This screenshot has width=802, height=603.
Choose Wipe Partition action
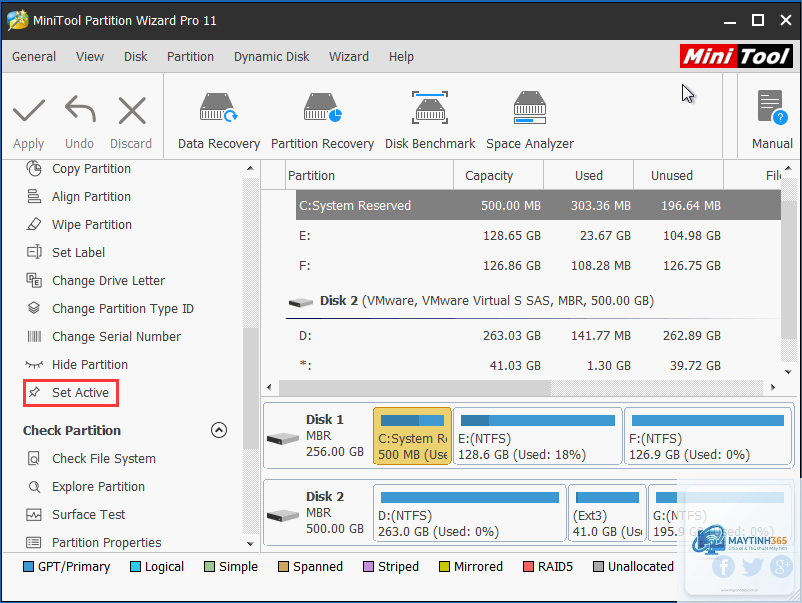pos(79,225)
